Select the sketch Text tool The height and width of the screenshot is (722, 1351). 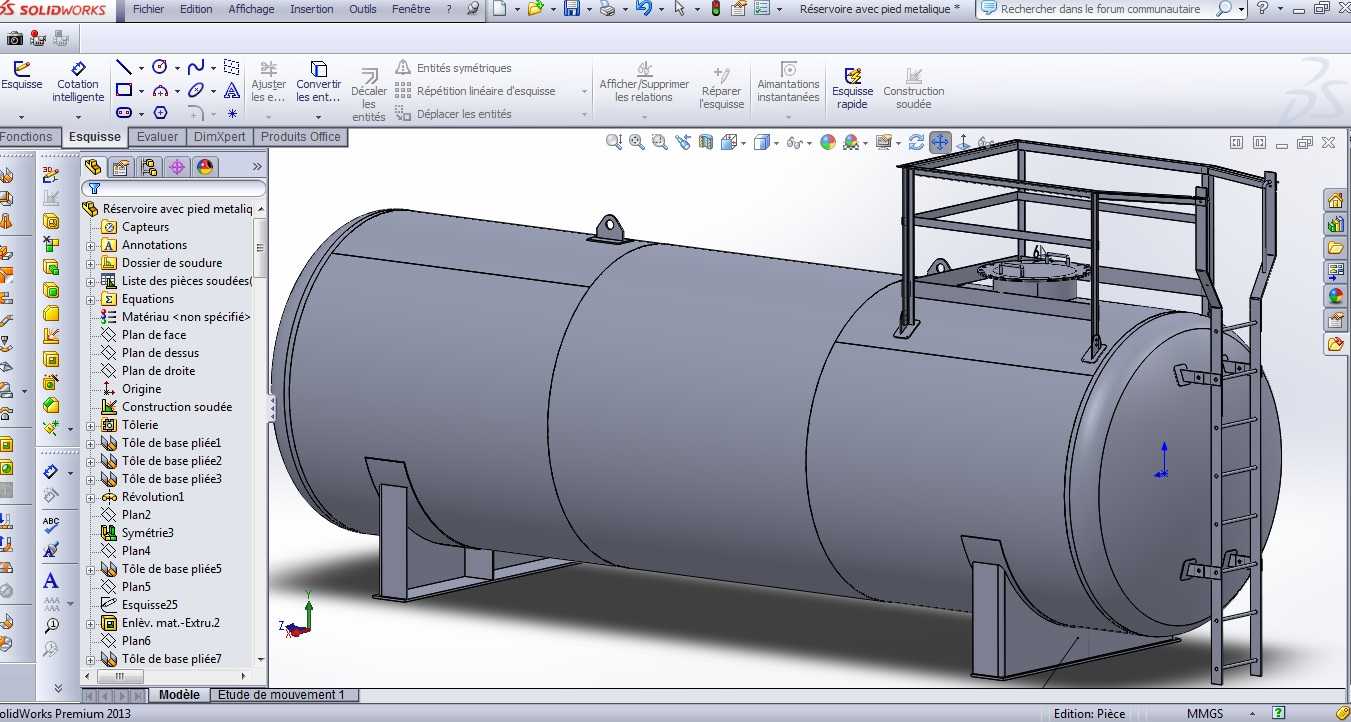click(x=232, y=90)
